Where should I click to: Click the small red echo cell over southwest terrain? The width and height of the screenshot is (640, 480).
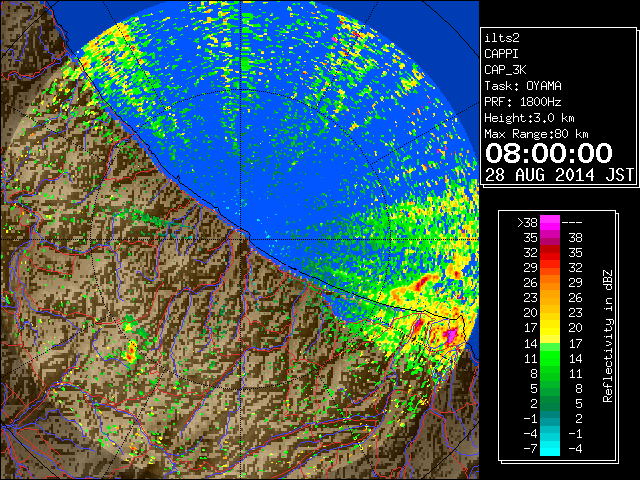point(131,353)
